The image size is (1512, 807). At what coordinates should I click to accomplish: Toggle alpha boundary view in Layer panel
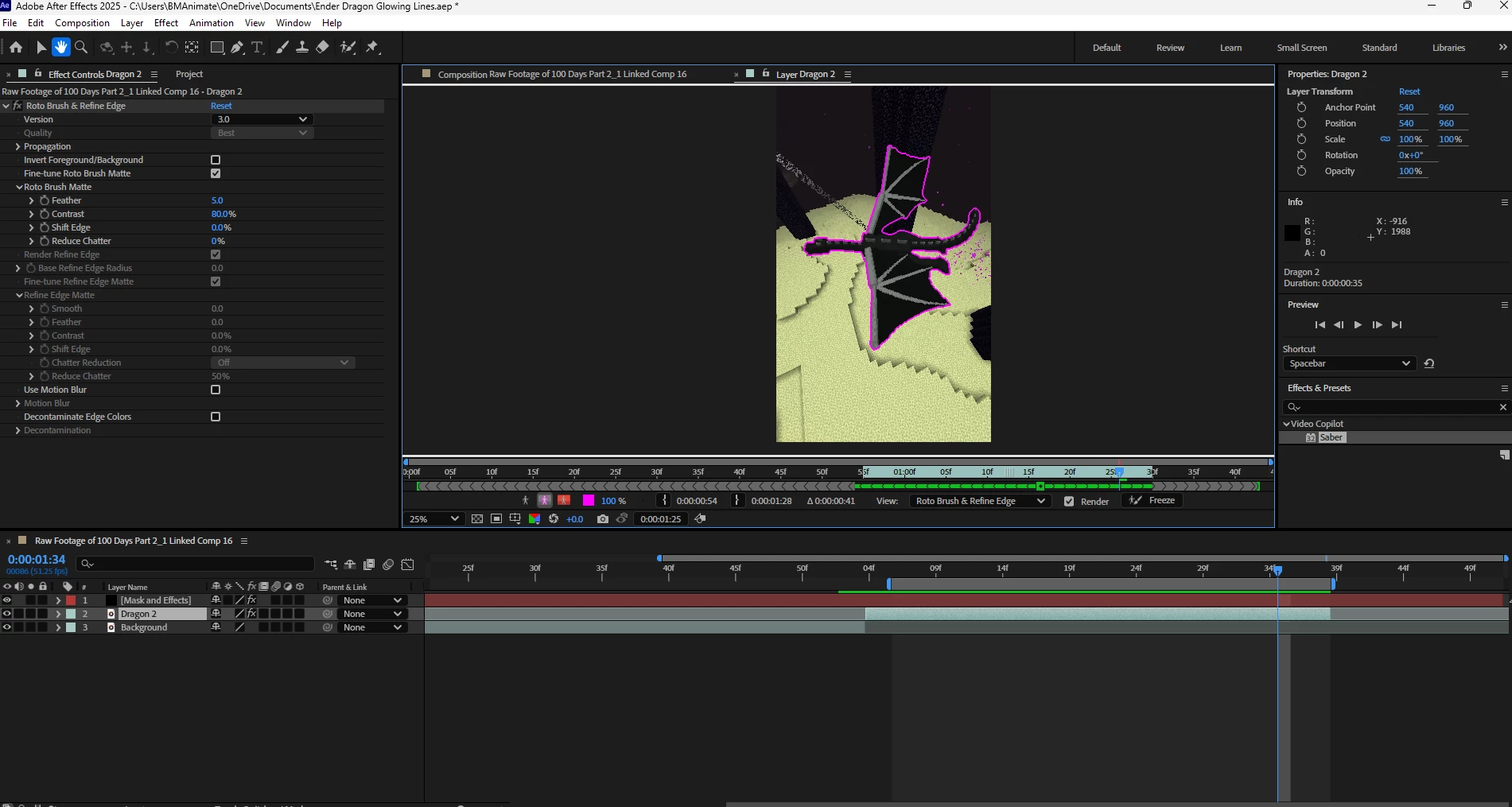tap(545, 501)
